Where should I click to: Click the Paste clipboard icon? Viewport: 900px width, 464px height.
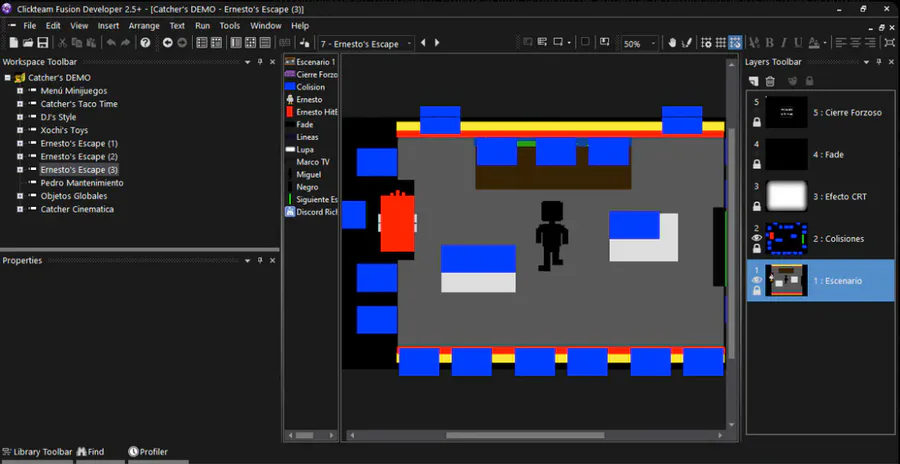(91, 42)
